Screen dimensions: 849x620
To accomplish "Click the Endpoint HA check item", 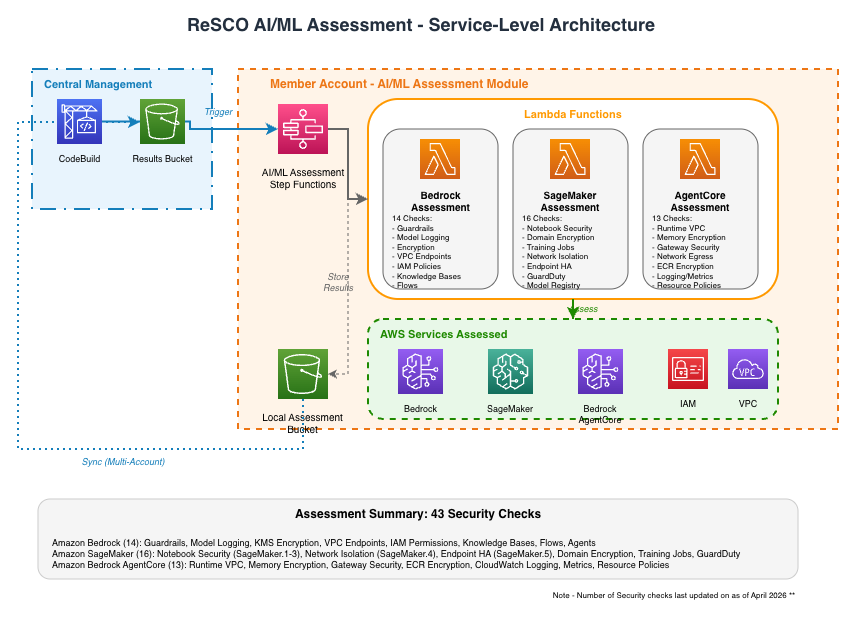I will pos(549,266).
